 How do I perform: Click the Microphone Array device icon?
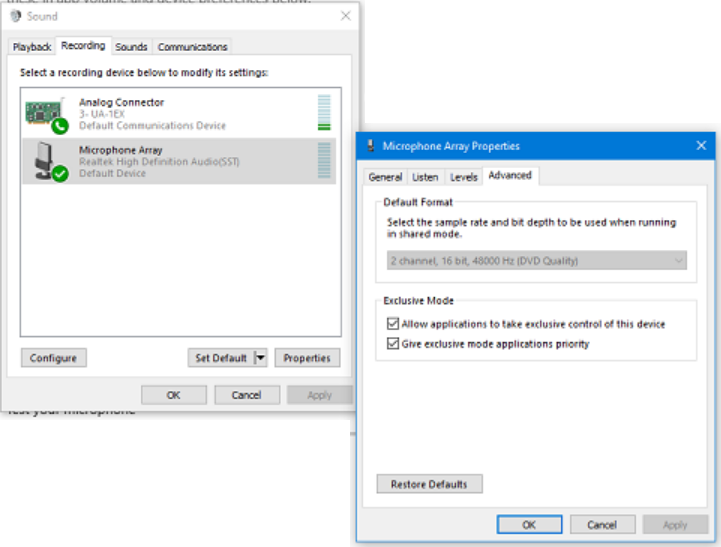(x=51, y=161)
